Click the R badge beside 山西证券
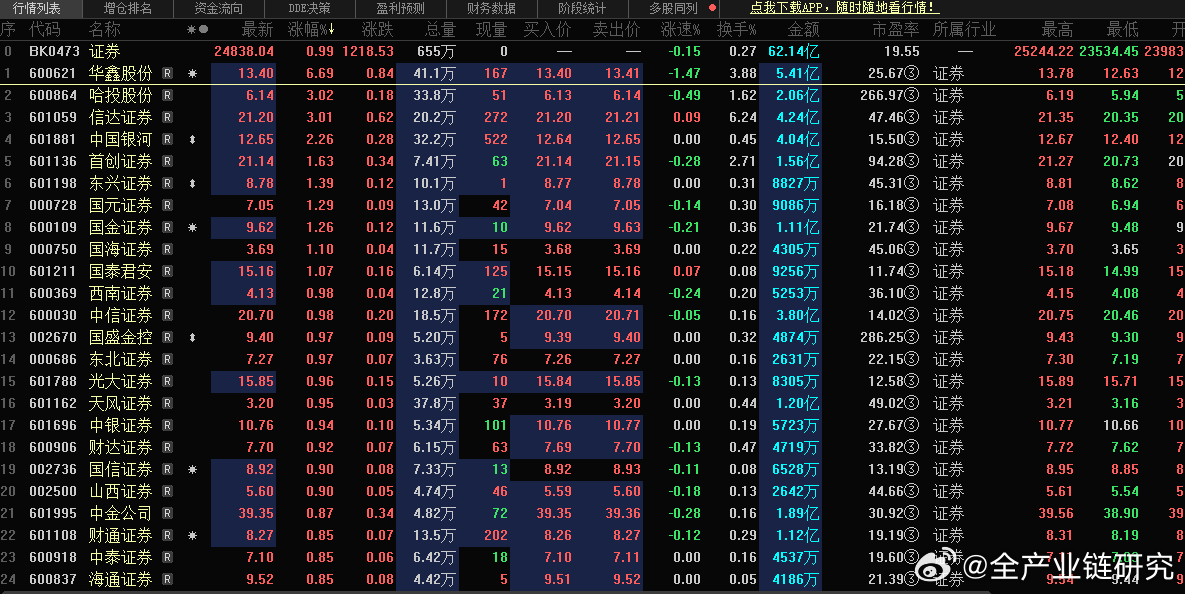This screenshot has width=1185, height=594. [x=167, y=491]
